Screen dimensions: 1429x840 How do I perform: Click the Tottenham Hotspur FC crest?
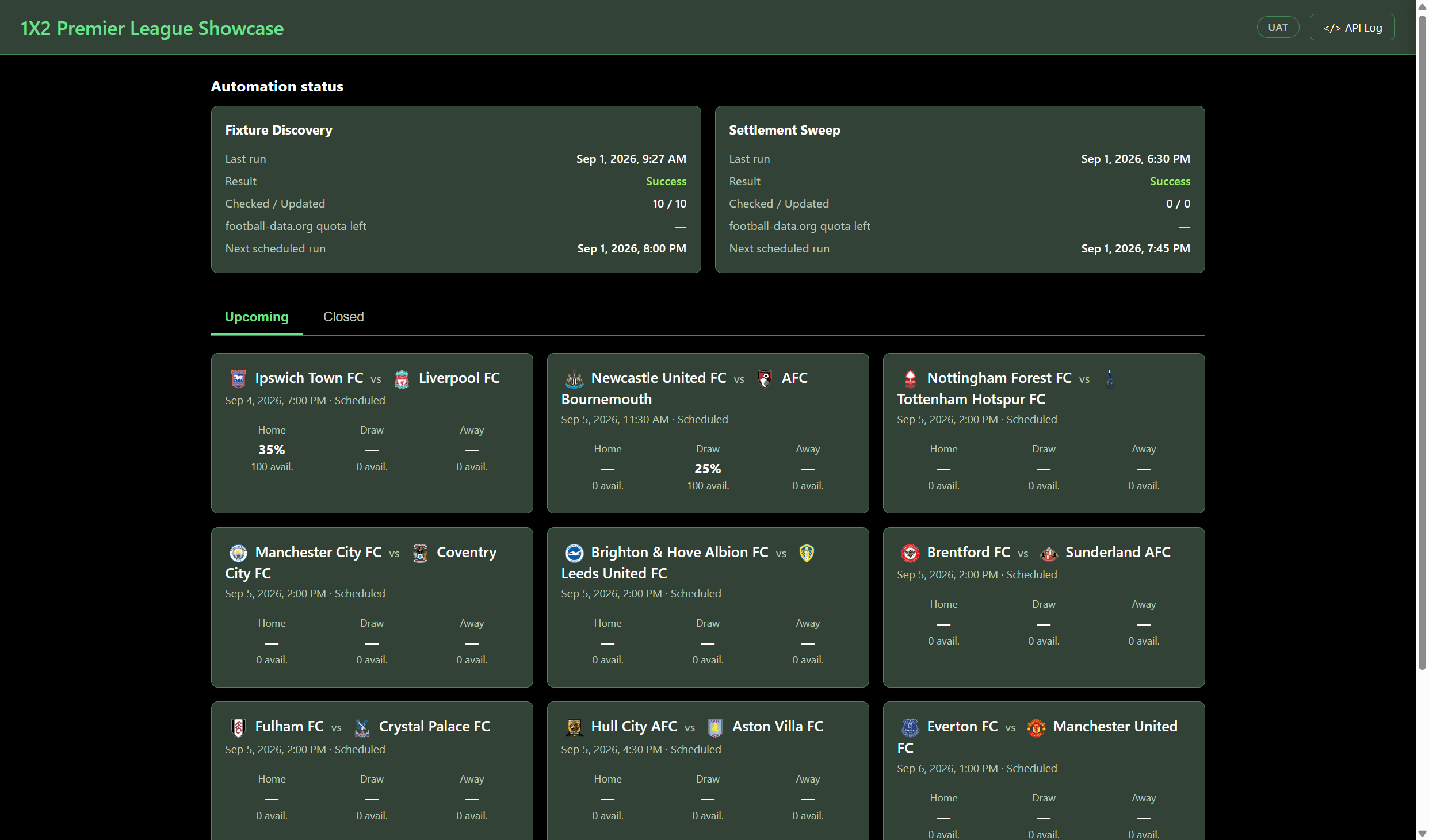[1110, 379]
